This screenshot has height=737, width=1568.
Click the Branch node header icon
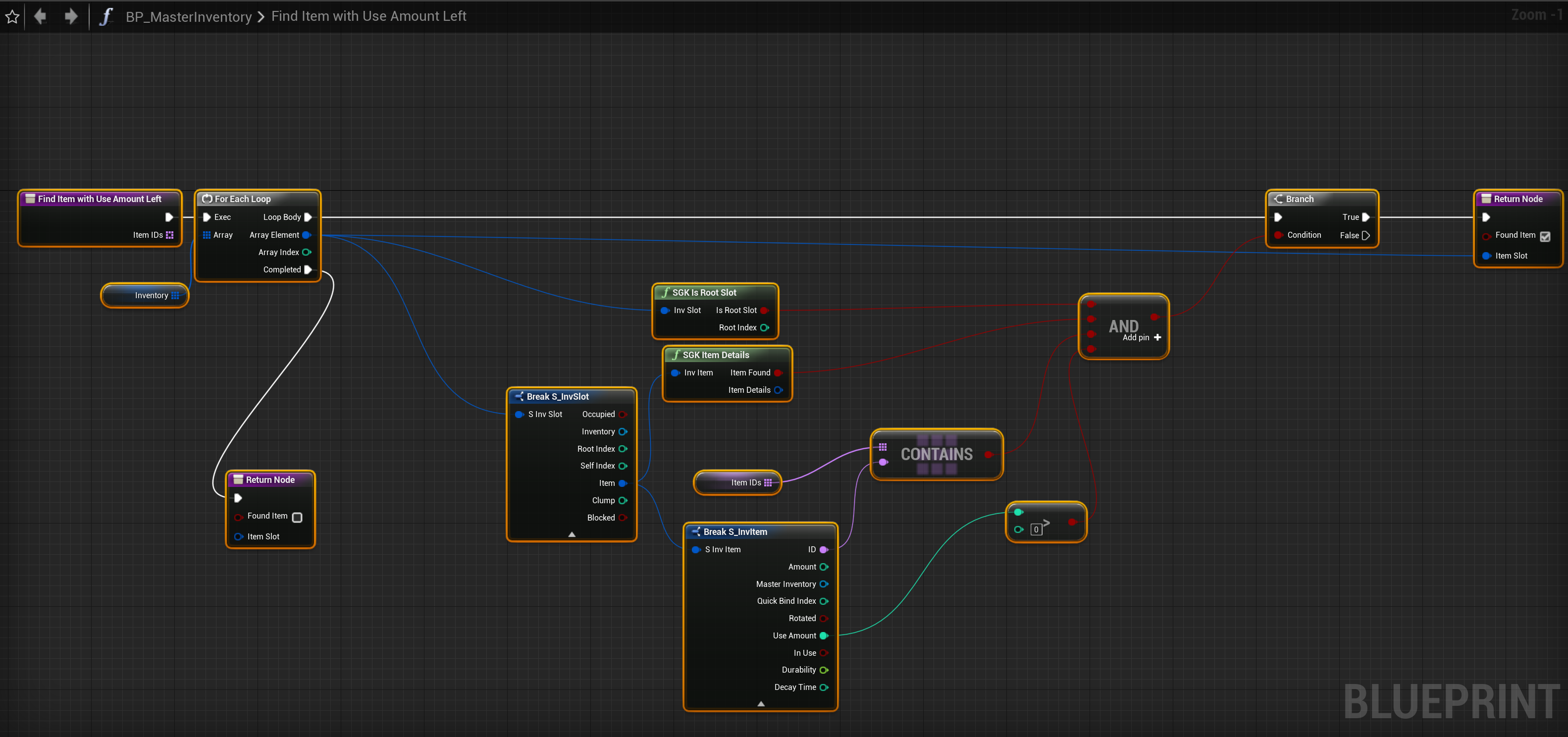1278,199
